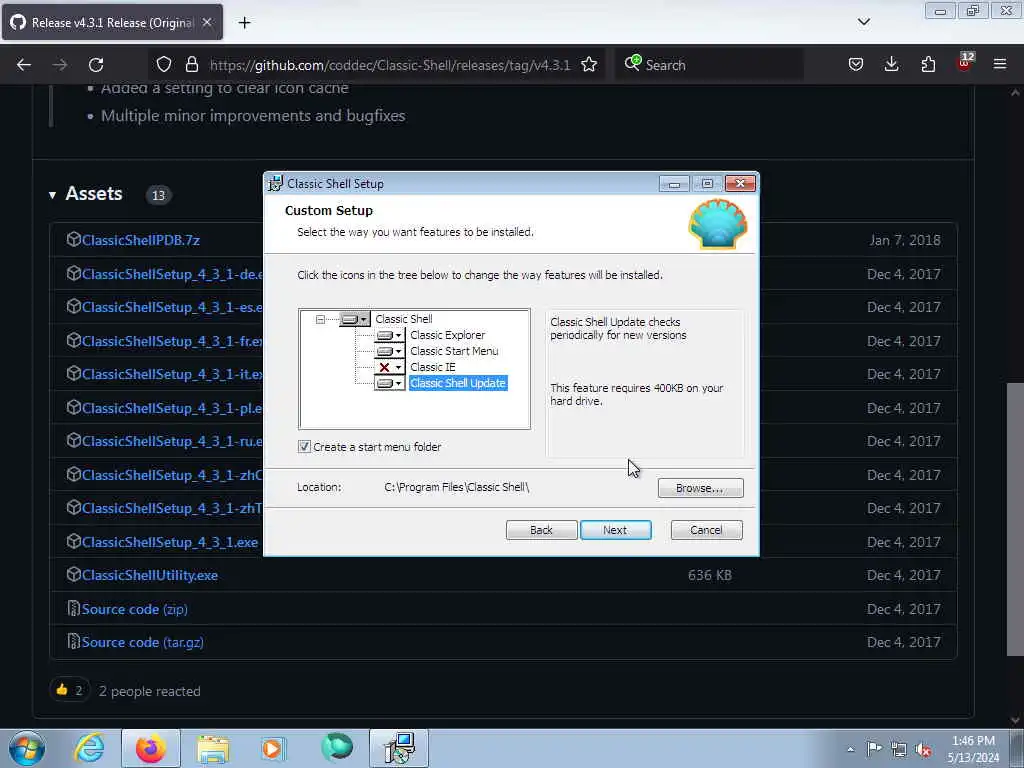Click Action Center flag tray icon
Viewport: 1024px width, 768px height.
click(874, 749)
